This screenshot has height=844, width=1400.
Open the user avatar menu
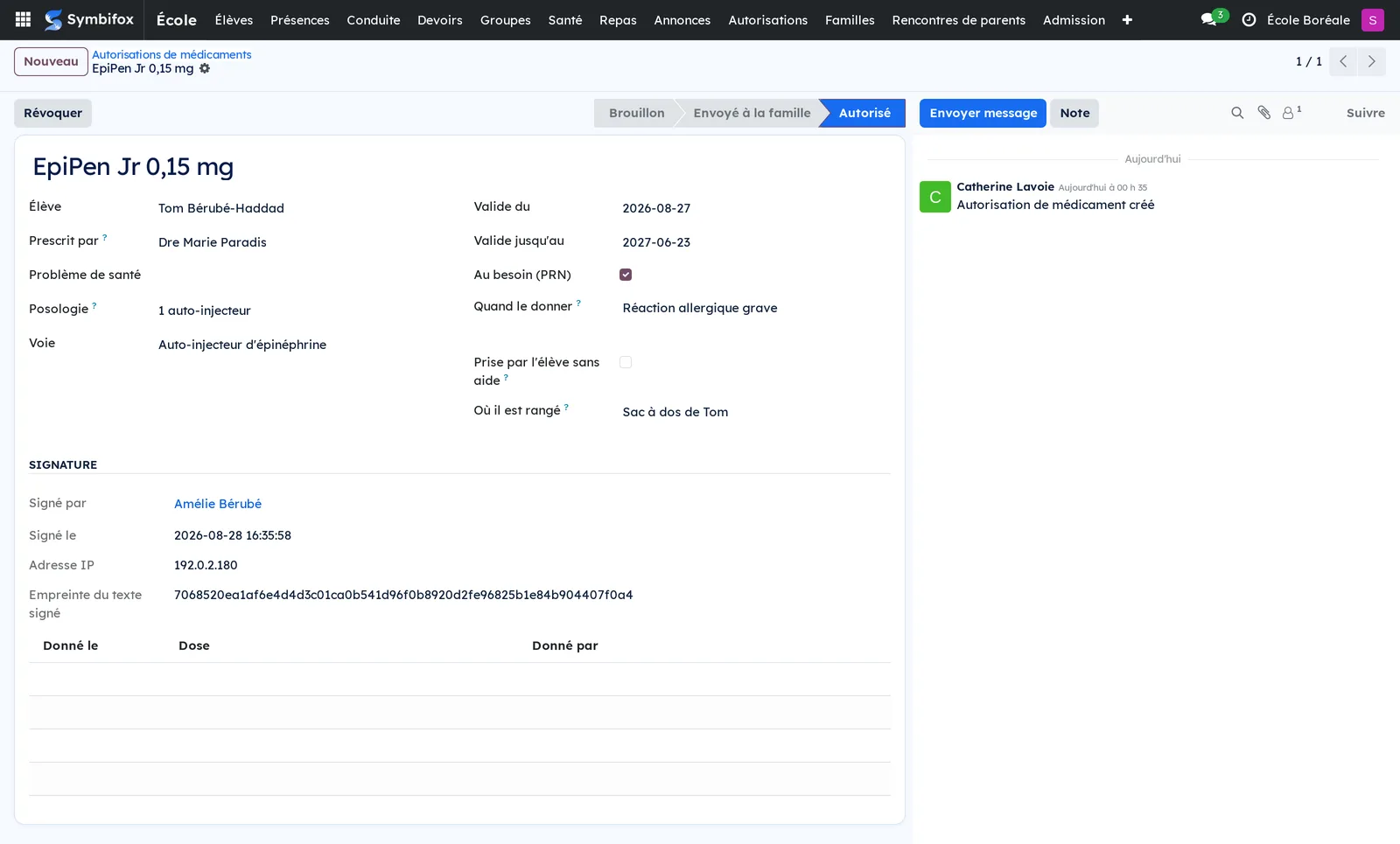click(1372, 19)
